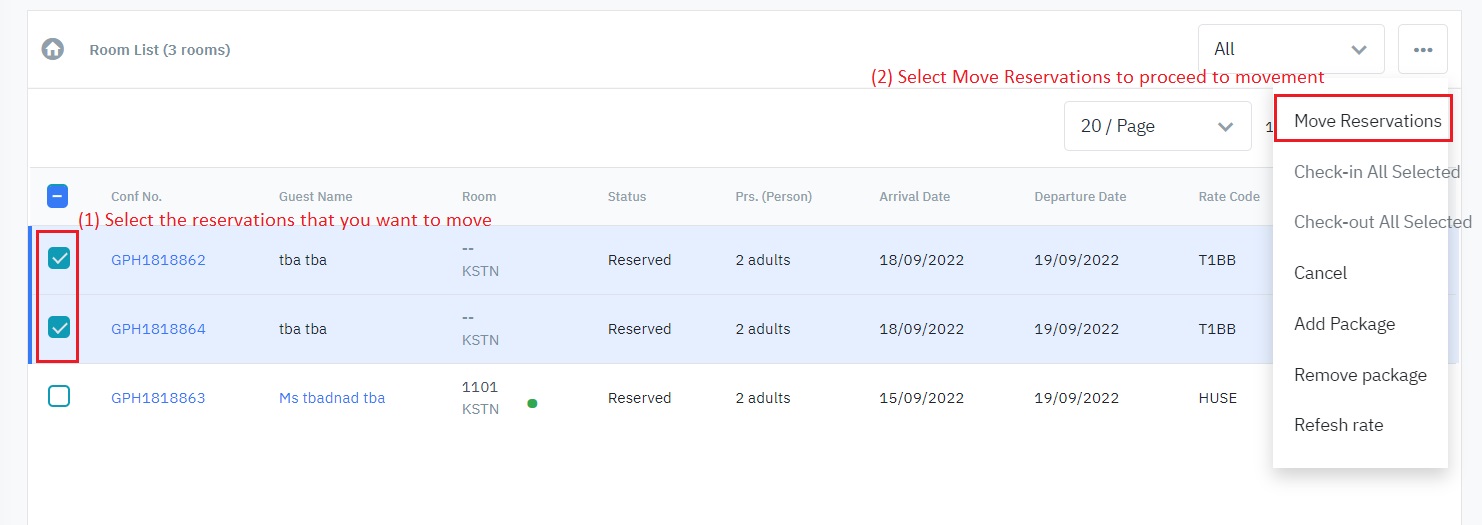Open guest Ms tbadnad tba profile link
Screen dimensions: 1482x525
pos(332,398)
